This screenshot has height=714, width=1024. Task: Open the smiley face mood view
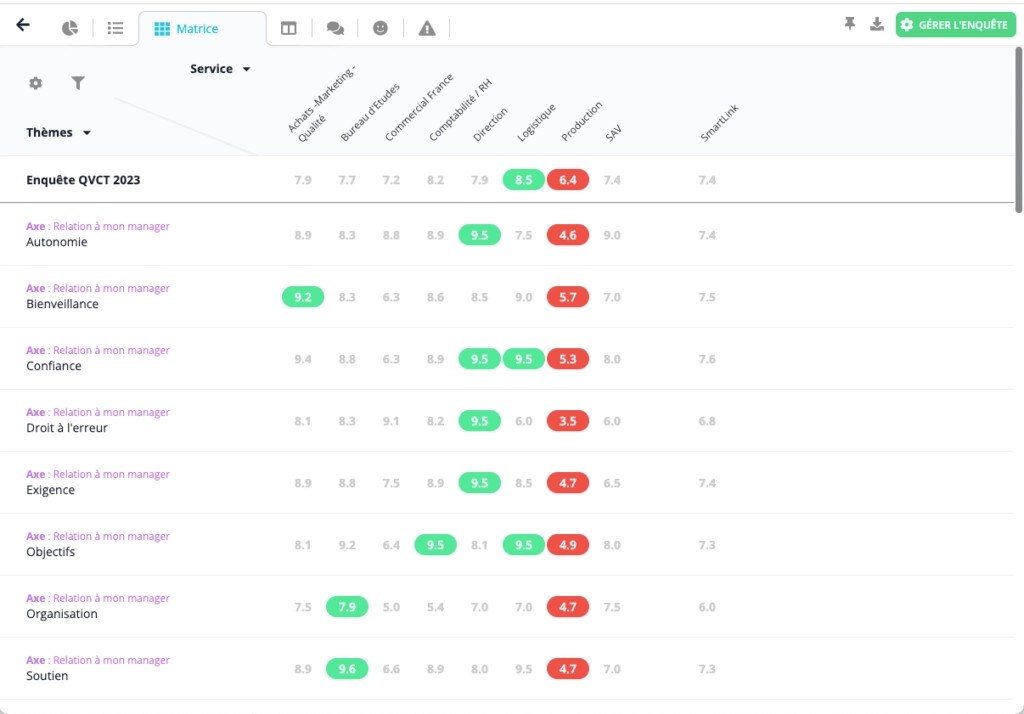[380, 29]
